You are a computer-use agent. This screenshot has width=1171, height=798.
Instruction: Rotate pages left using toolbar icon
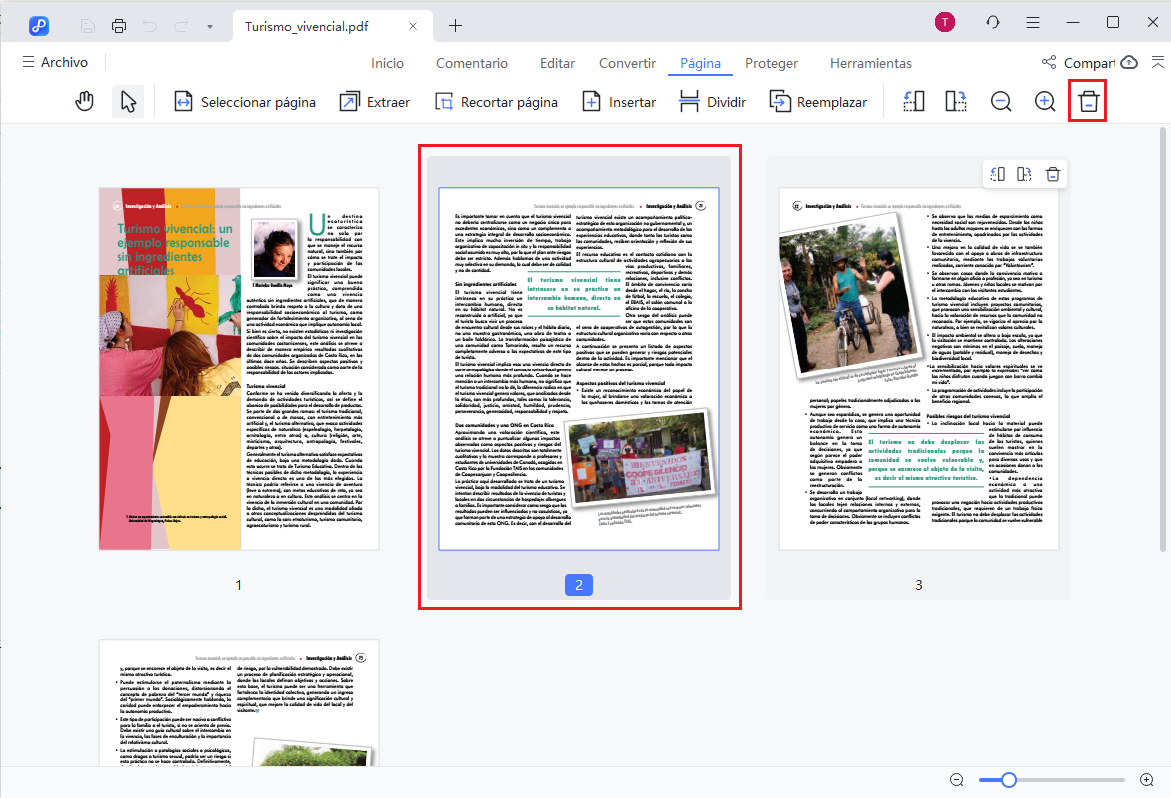pos(912,102)
